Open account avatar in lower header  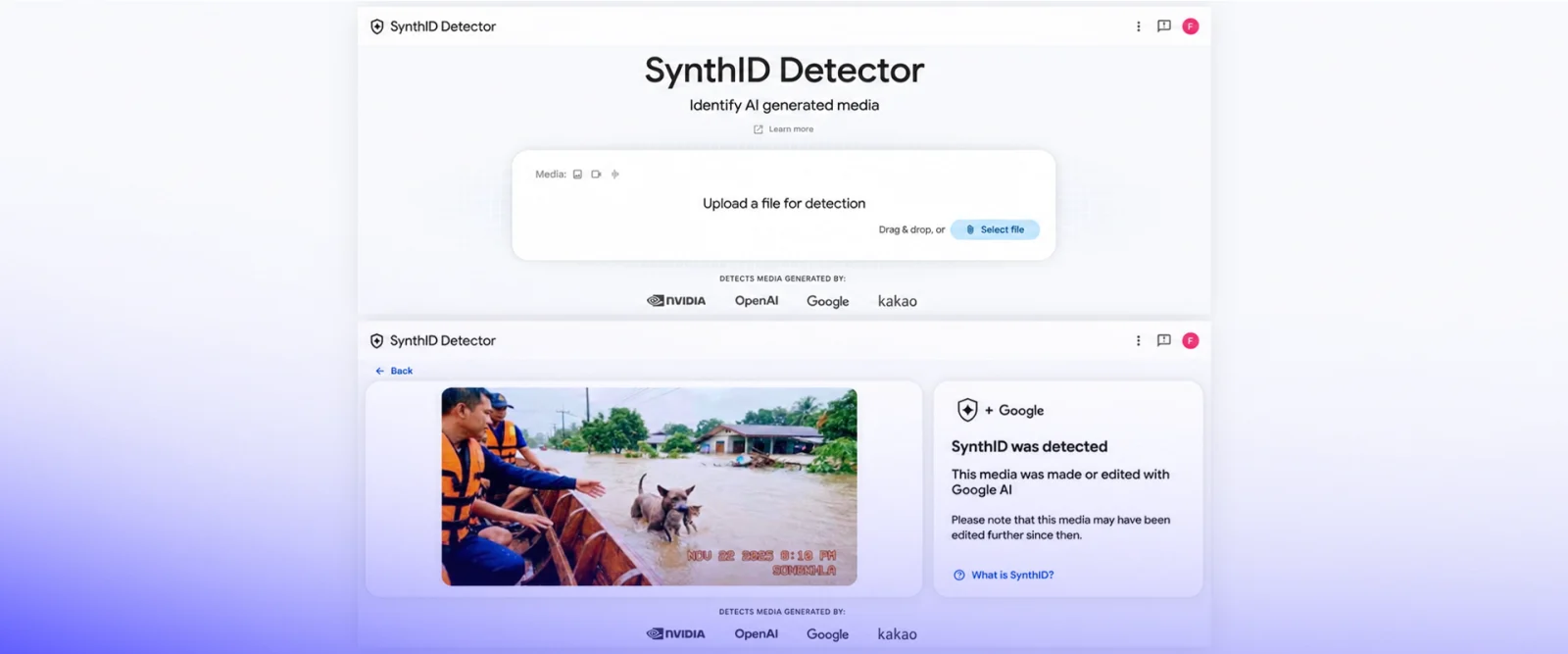1191,341
